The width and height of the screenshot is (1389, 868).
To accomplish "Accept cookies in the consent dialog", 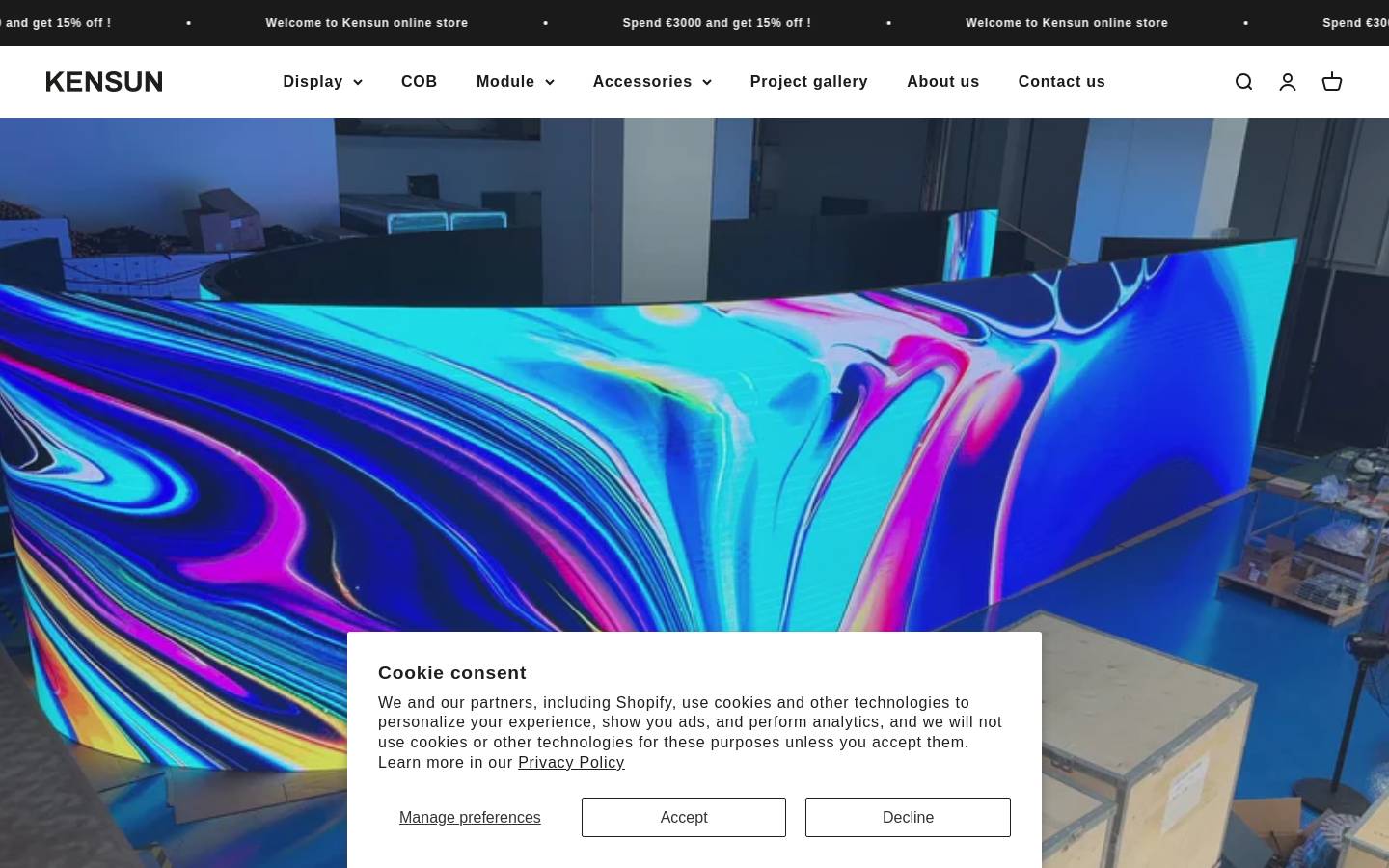I will pos(684,817).
